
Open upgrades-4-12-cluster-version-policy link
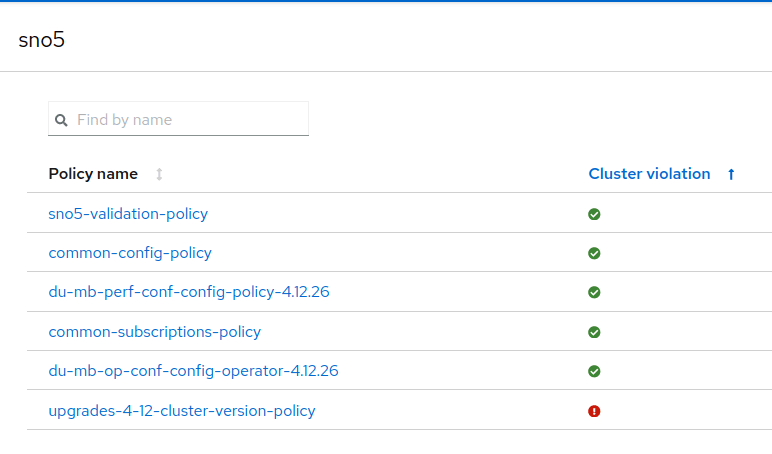click(182, 411)
